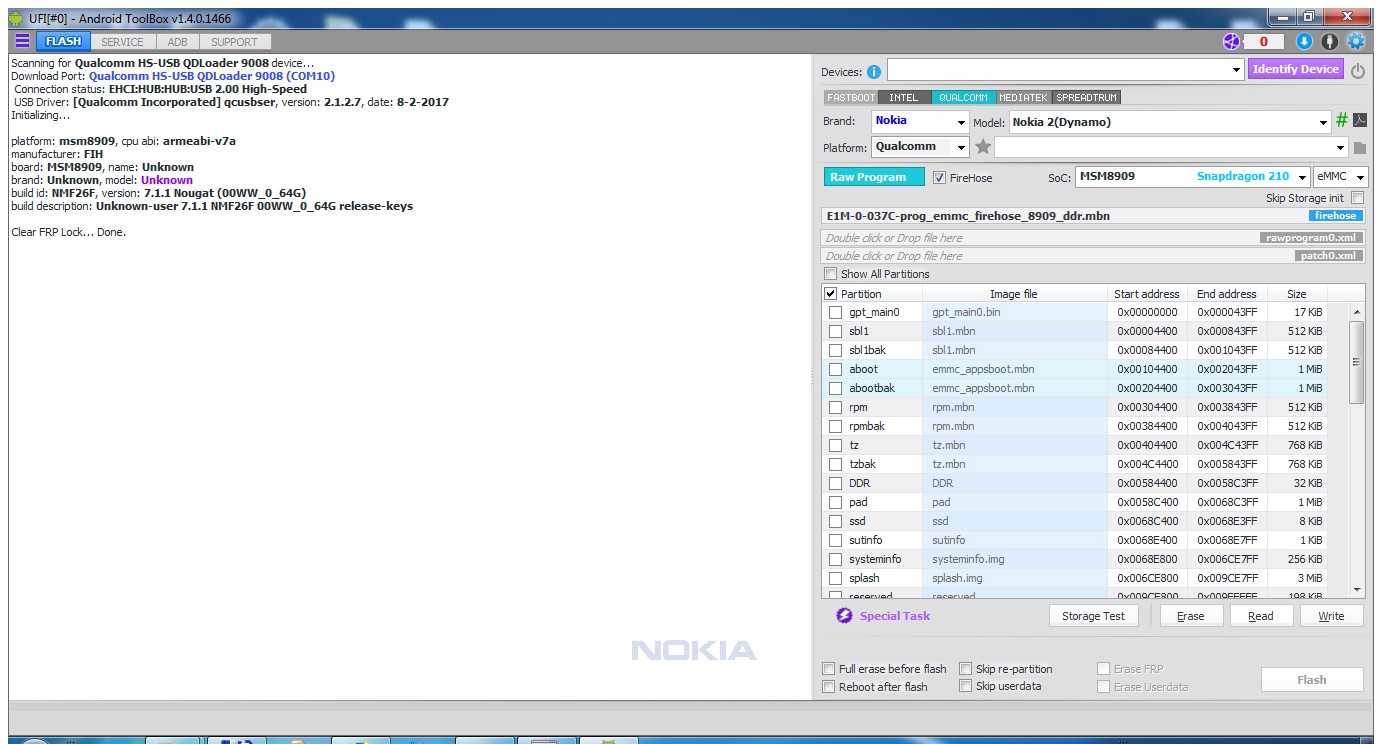Switch to the SUPPORT tab
Image resolution: width=1382 pixels, height=744 pixels.
235,42
